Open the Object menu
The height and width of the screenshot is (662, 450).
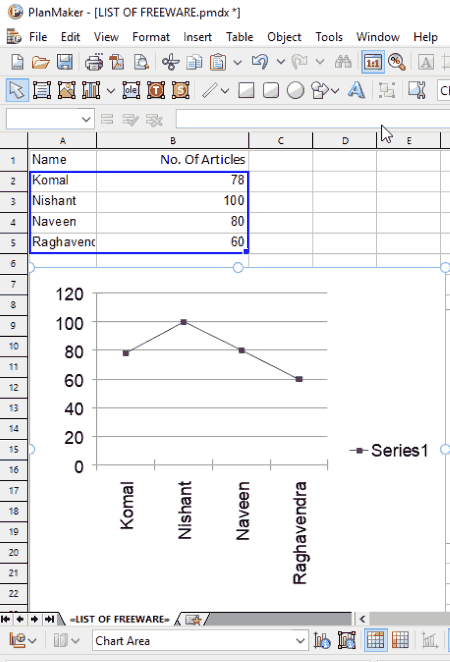tap(284, 37)
